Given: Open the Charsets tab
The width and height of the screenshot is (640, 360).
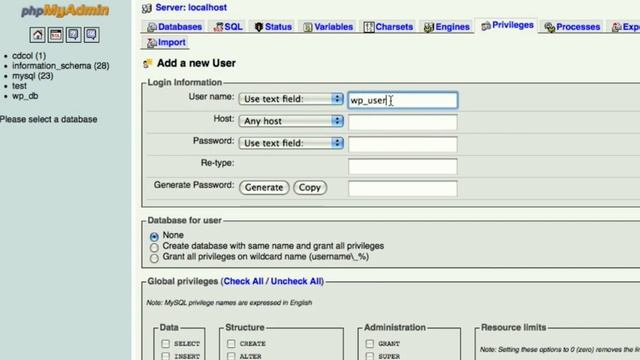Looking at the screenshot, I should coord(388,27).
